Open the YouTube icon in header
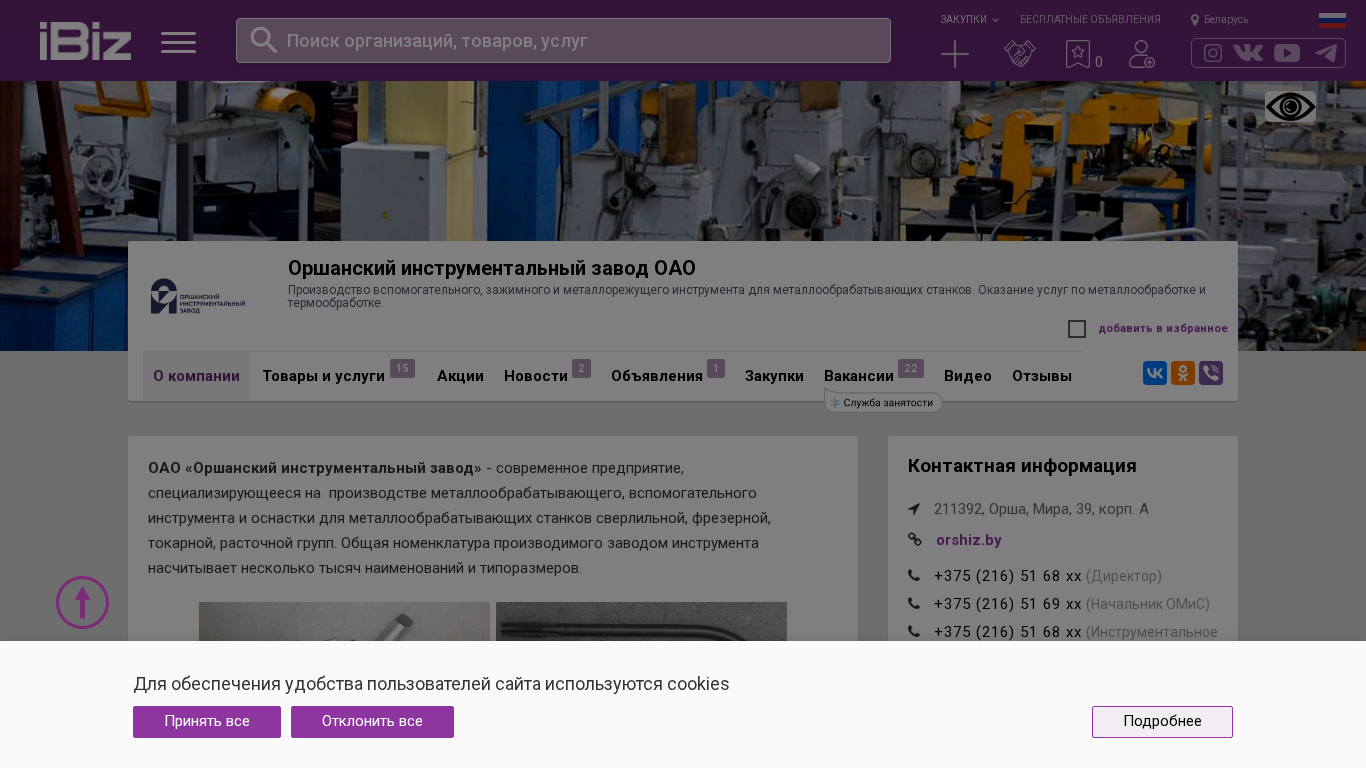The image size is (1366, 768). tap(1287, 53)
